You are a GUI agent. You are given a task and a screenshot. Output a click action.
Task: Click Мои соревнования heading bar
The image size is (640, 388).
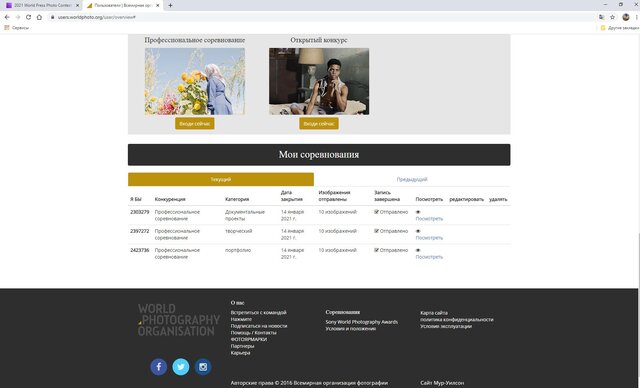click(x=319, y=155)
